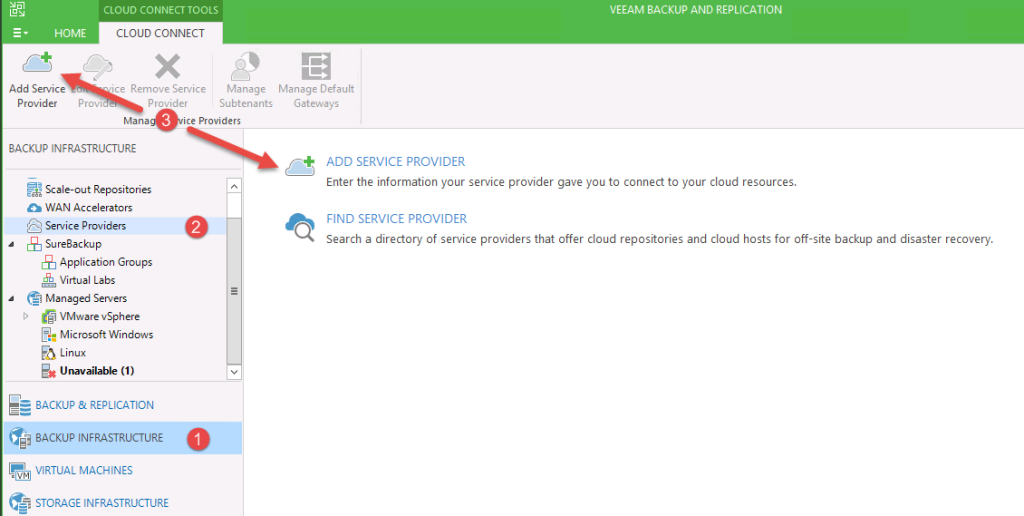Click the tree pane scrollbar thumb
The image size is (1024, 516).
point(234,291)
